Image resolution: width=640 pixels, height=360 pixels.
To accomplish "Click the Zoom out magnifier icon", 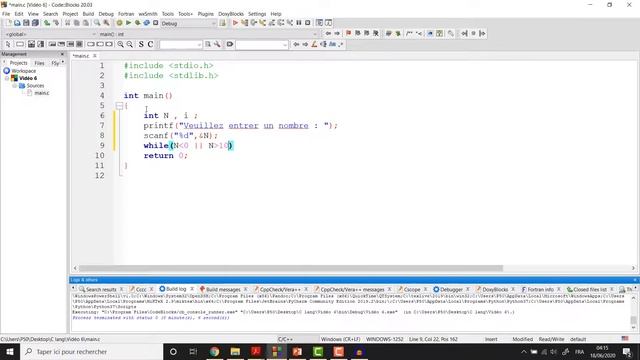I will point(129,44).
